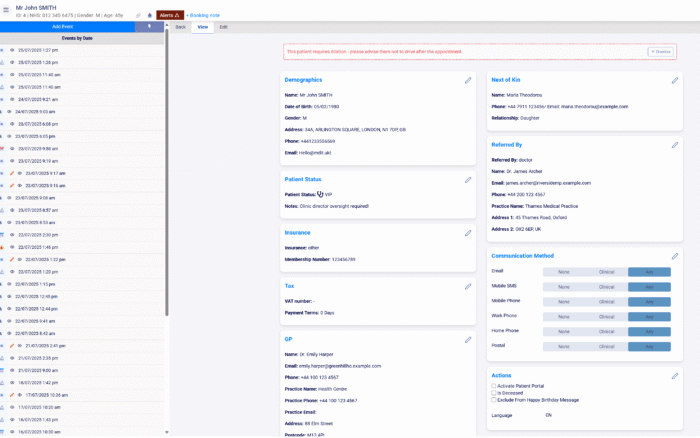Click the link icon beside patient details

click(x=138, y=15)
